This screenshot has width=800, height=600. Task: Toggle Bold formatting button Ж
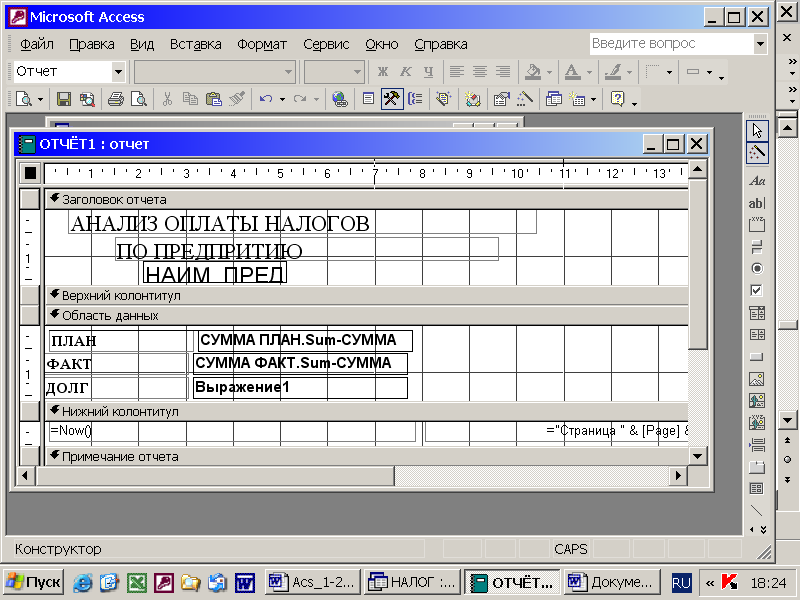click(383, 71)
